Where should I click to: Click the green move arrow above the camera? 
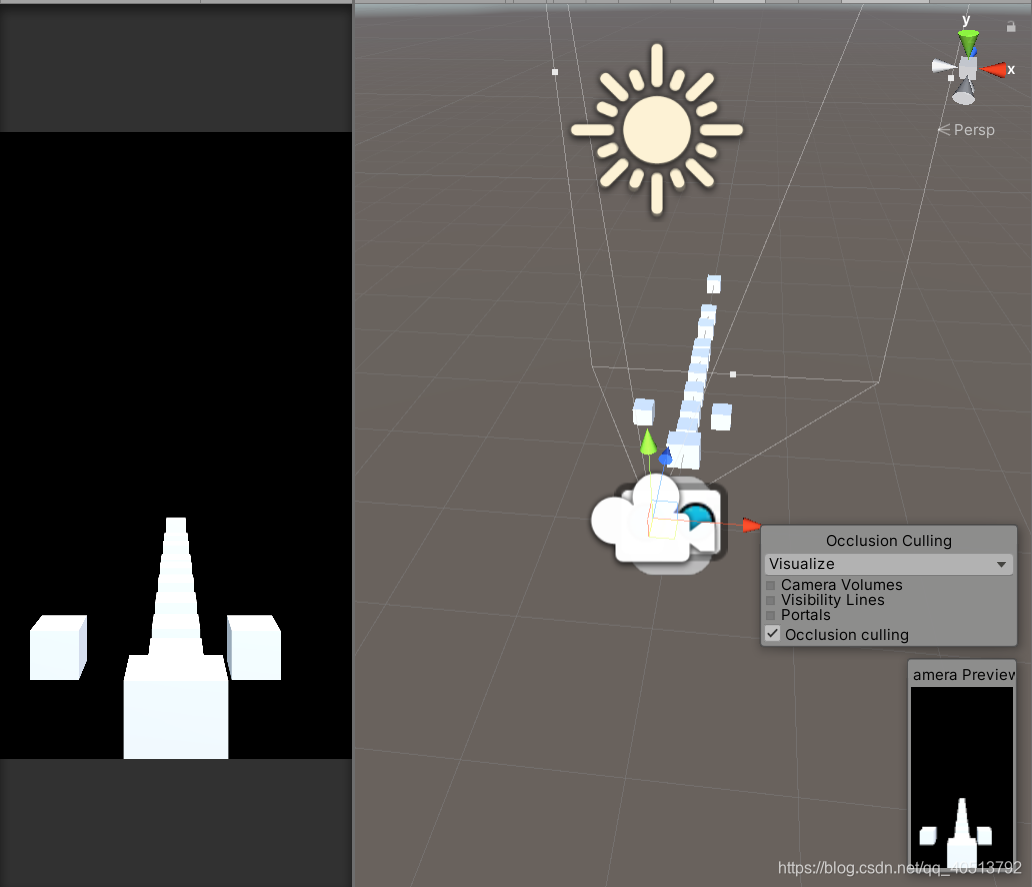[648, 441]
